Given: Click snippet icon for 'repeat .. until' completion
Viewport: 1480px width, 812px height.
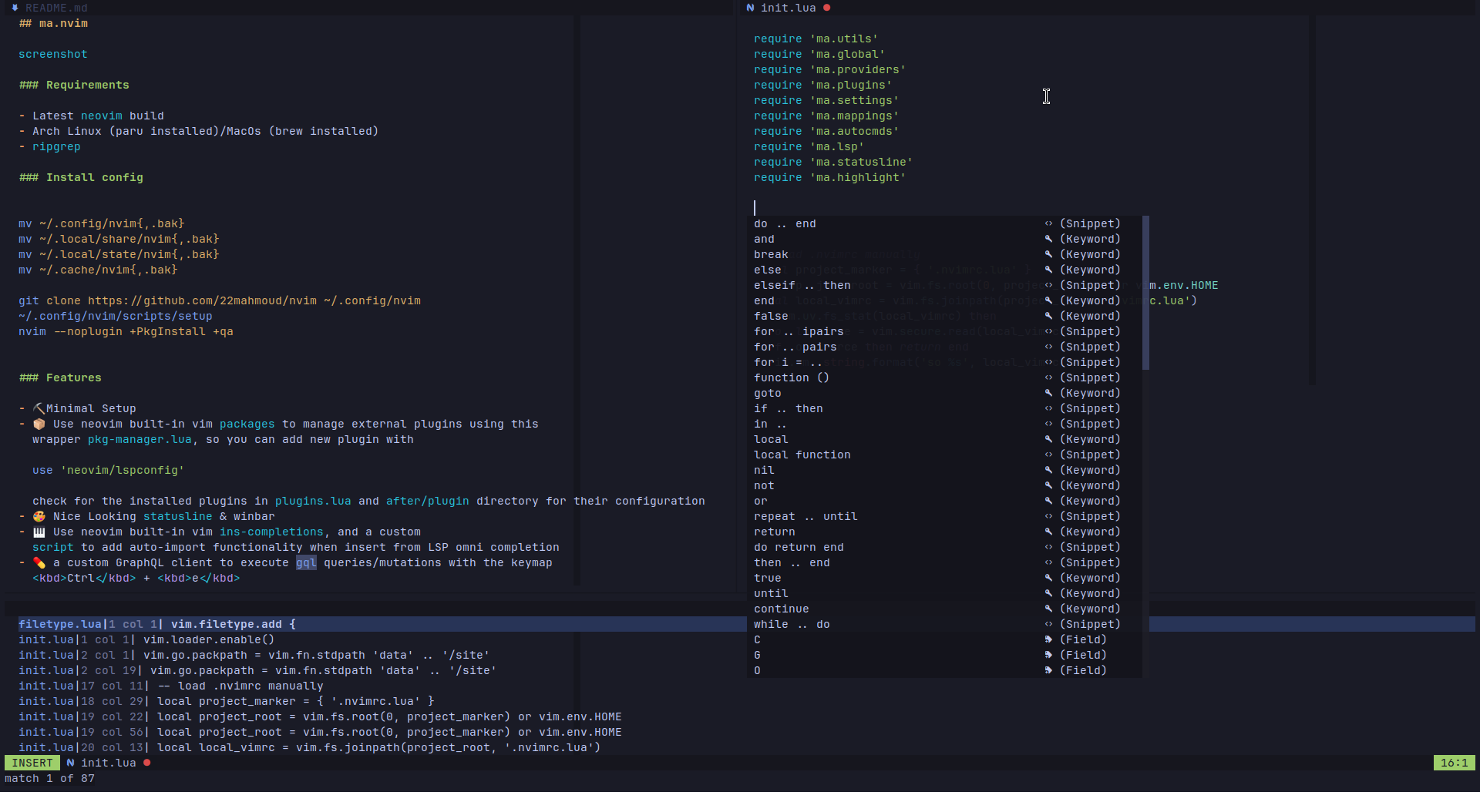Looking at the screenshot, I should coord(1048,516).
